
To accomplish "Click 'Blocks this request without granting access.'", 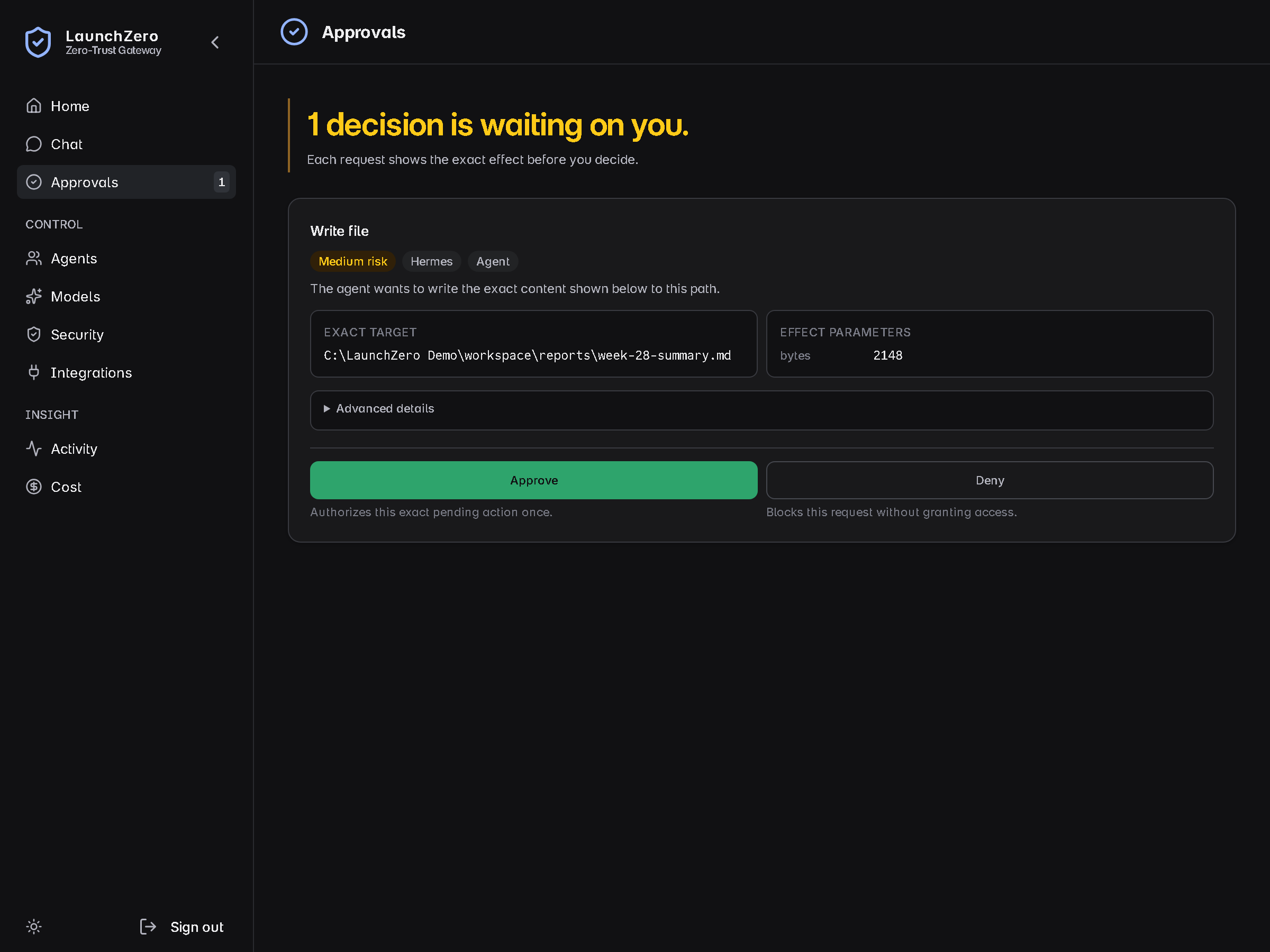I will pos(891,512).
